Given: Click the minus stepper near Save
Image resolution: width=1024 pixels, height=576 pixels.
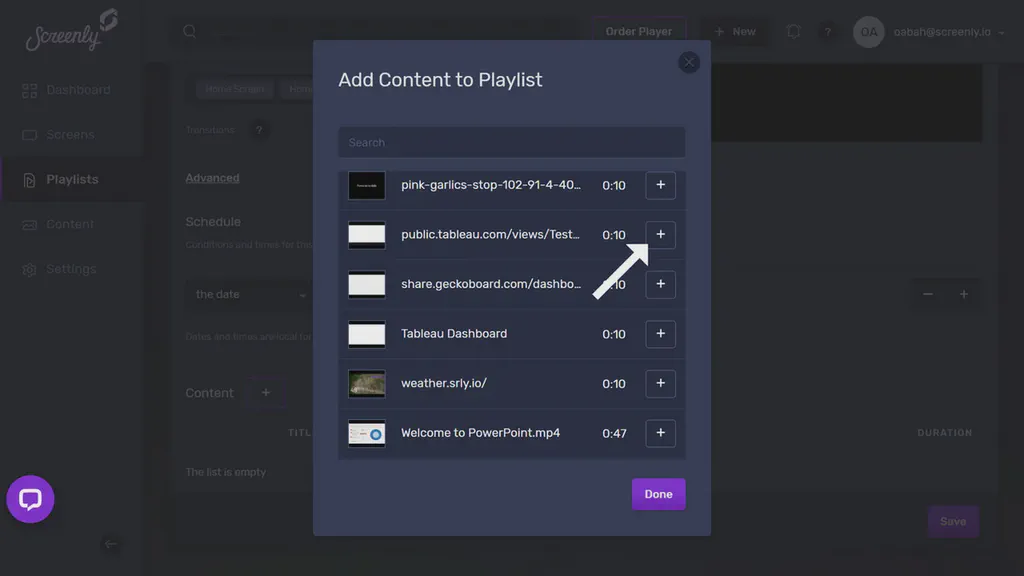Looking at the screenshot, I should point(927,294).
